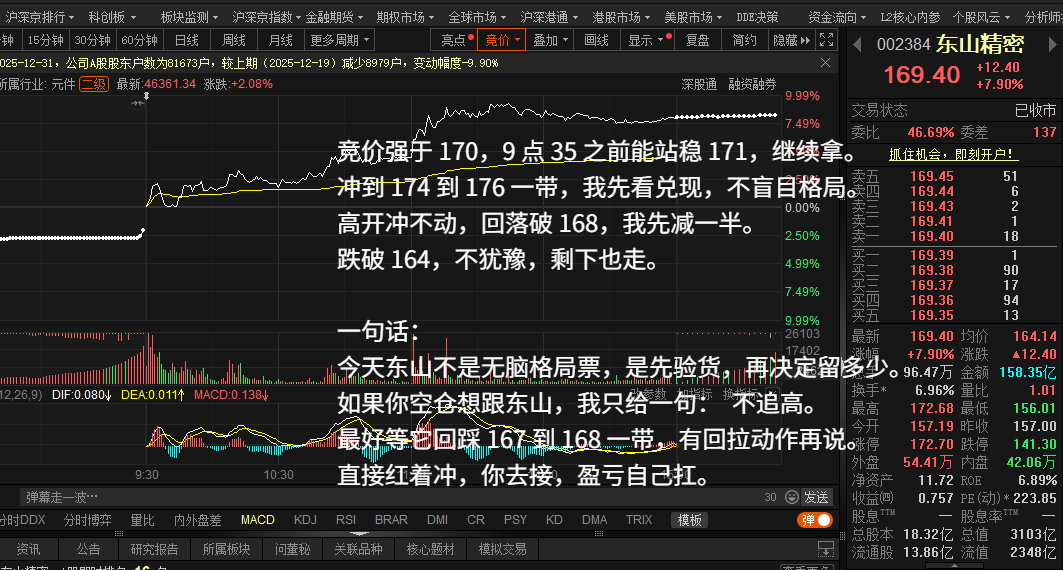
Task: Click the panel collapse icon beside 模拟交易 tabs
Action: [826, 548]
